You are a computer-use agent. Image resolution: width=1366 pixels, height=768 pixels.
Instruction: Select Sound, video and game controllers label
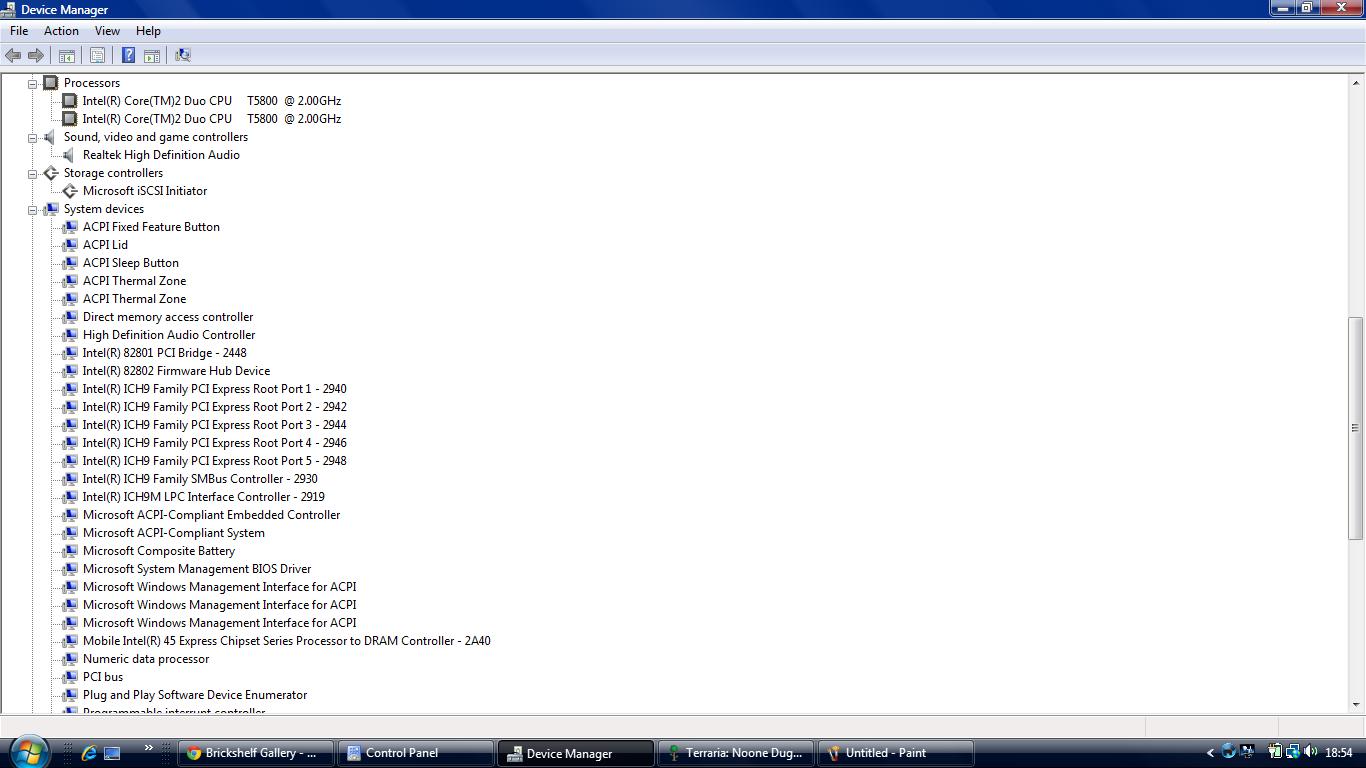click(156, 137)
